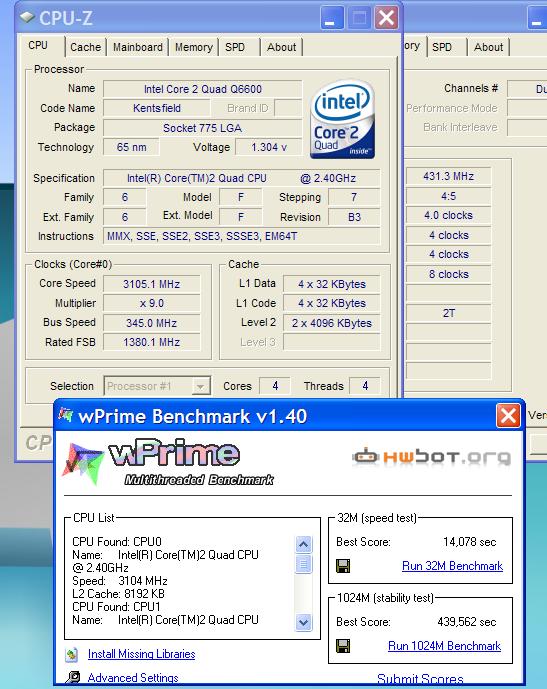Minimize the second CPU-Z window
The image size is (547, 689).
537,18
